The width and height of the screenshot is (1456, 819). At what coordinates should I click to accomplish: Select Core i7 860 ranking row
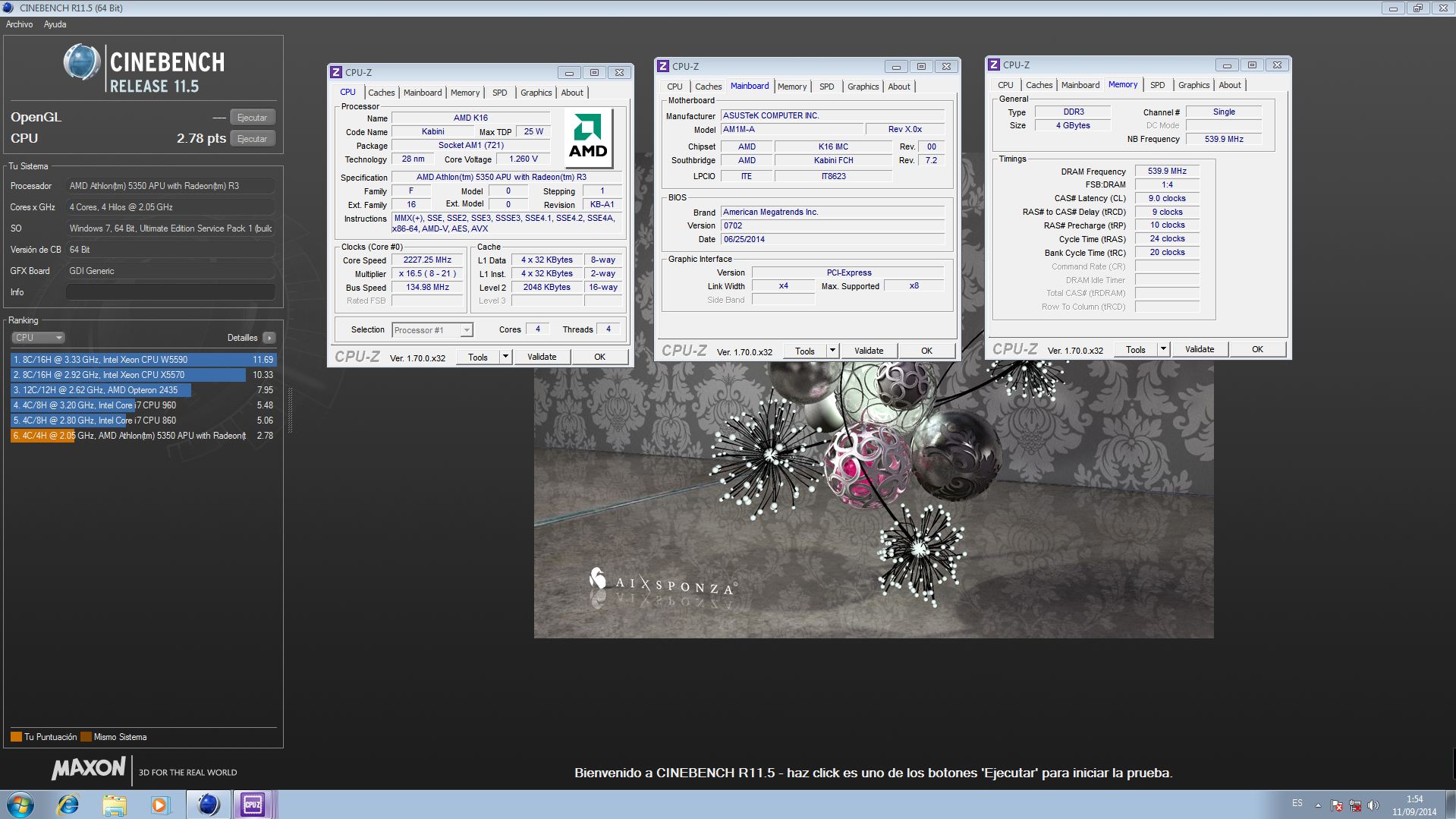(x=143, y=421)
